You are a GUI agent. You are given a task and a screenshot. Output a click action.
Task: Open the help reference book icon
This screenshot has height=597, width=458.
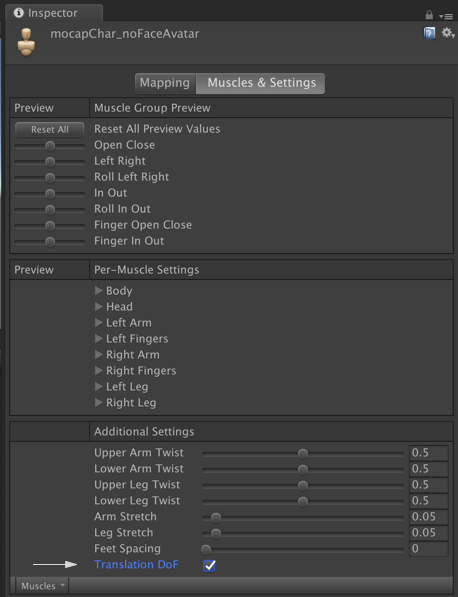(429, 34)
